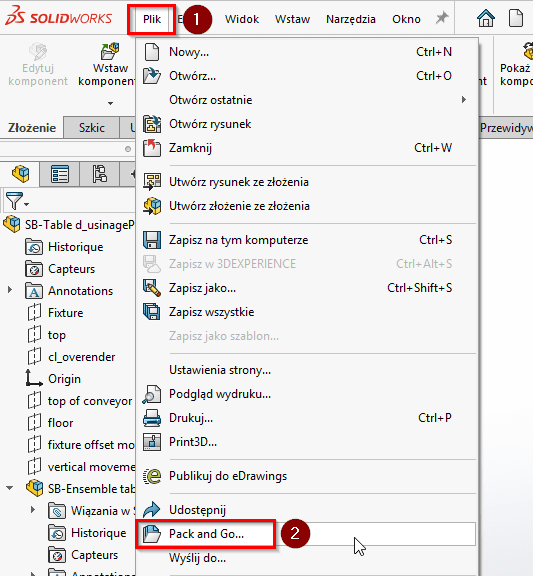This screenshot has height=576, width=533.
Task: Expand the Wiązania folder
Action: [33, 510]
